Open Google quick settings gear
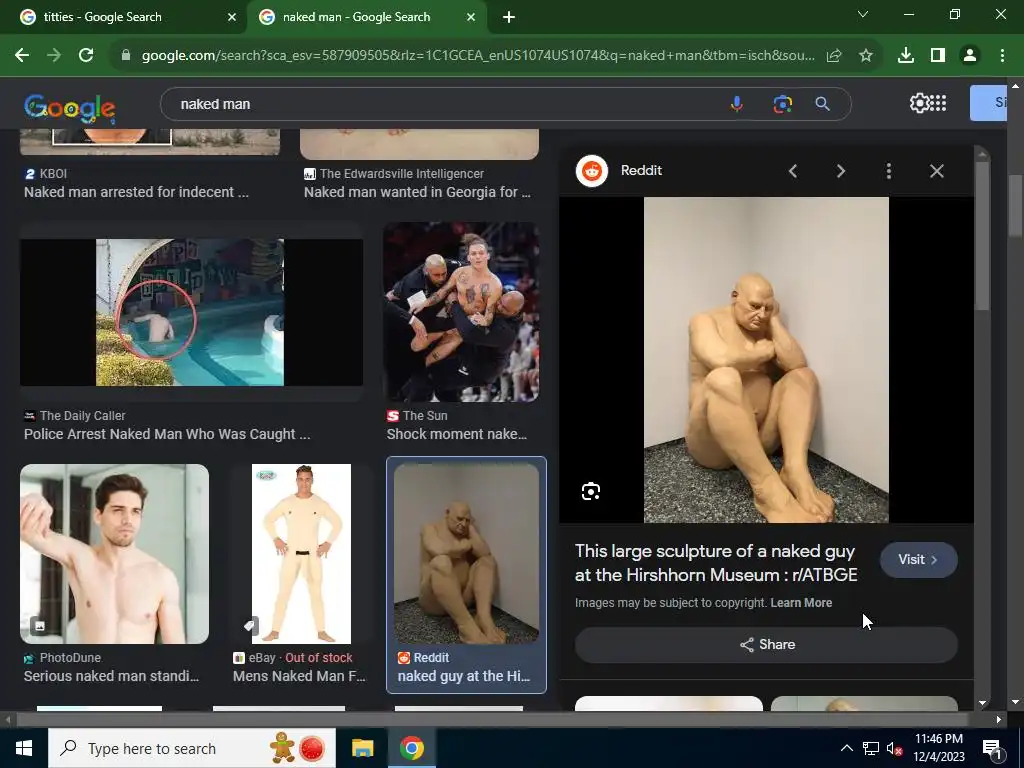 pyautogui.click(x=919, y=103)
